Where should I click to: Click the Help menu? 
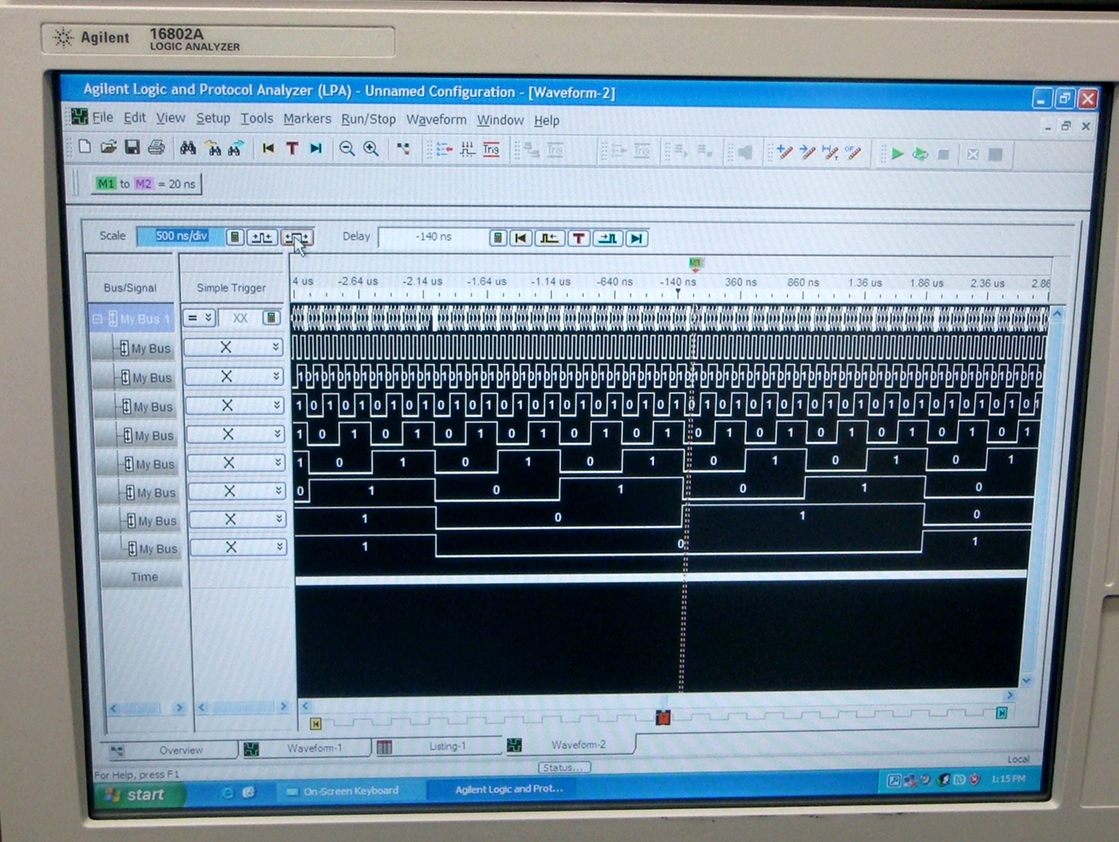[x=547, y=120]
